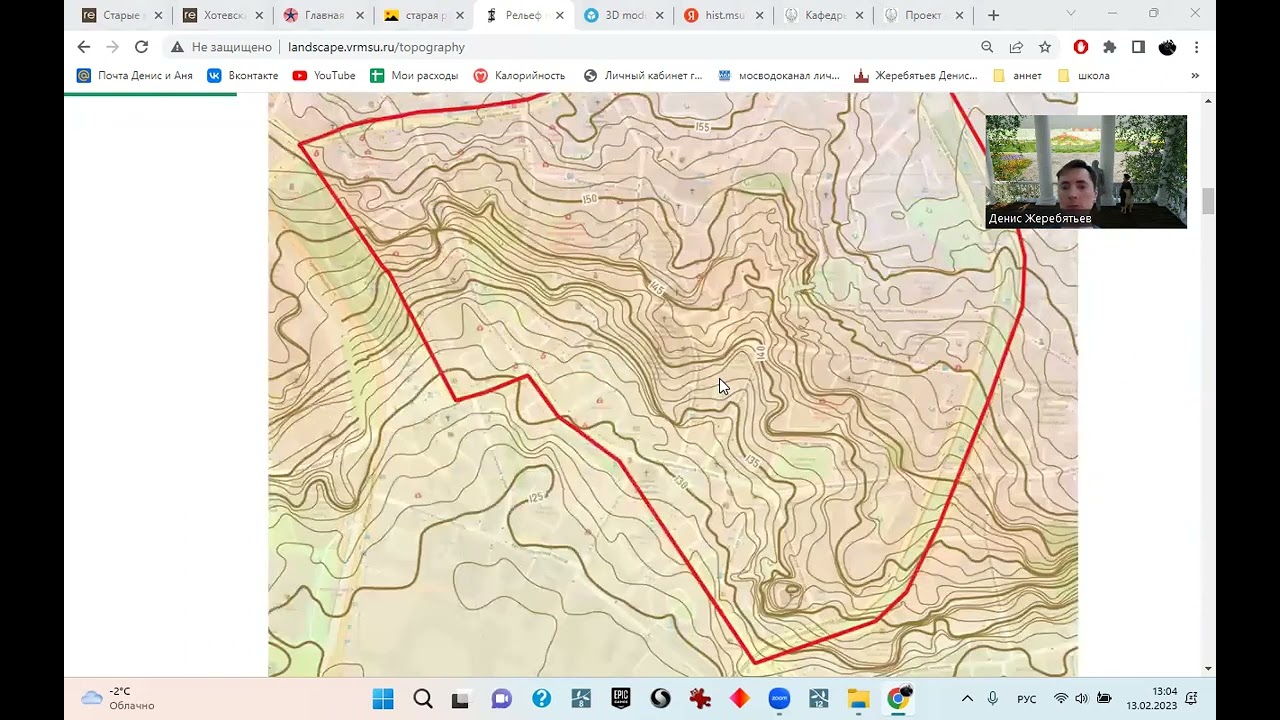Open the Teams Chat taskbar icon
1280x720 pixels.
501,699
